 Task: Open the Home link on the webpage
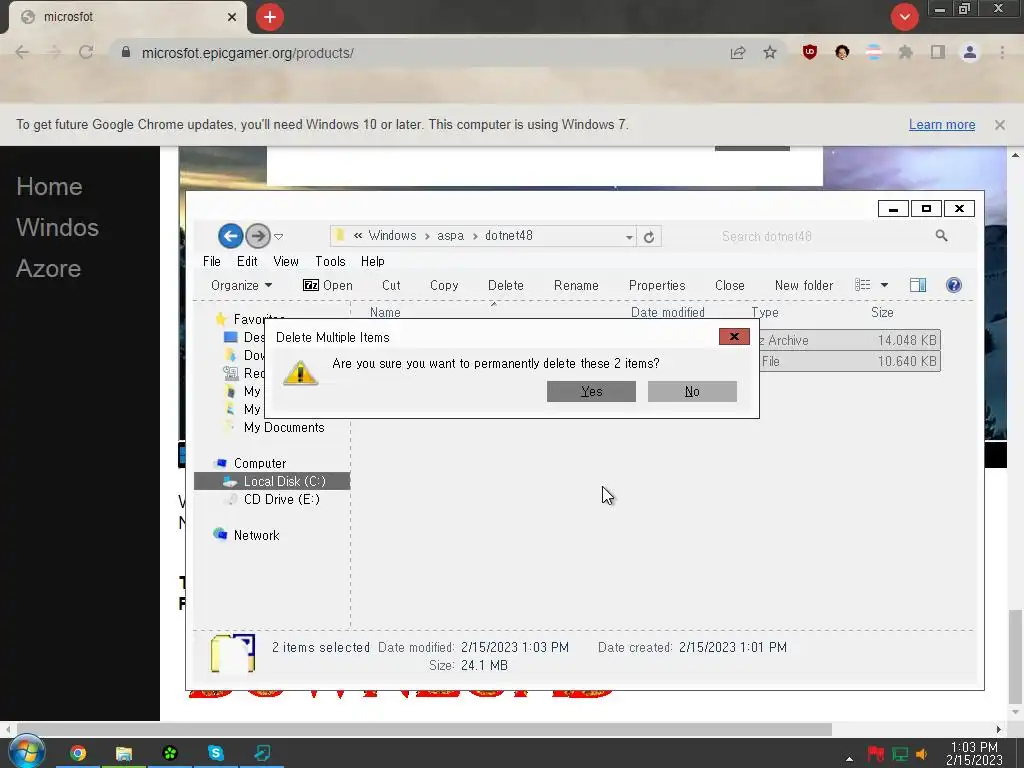click(x=50, y=187)
